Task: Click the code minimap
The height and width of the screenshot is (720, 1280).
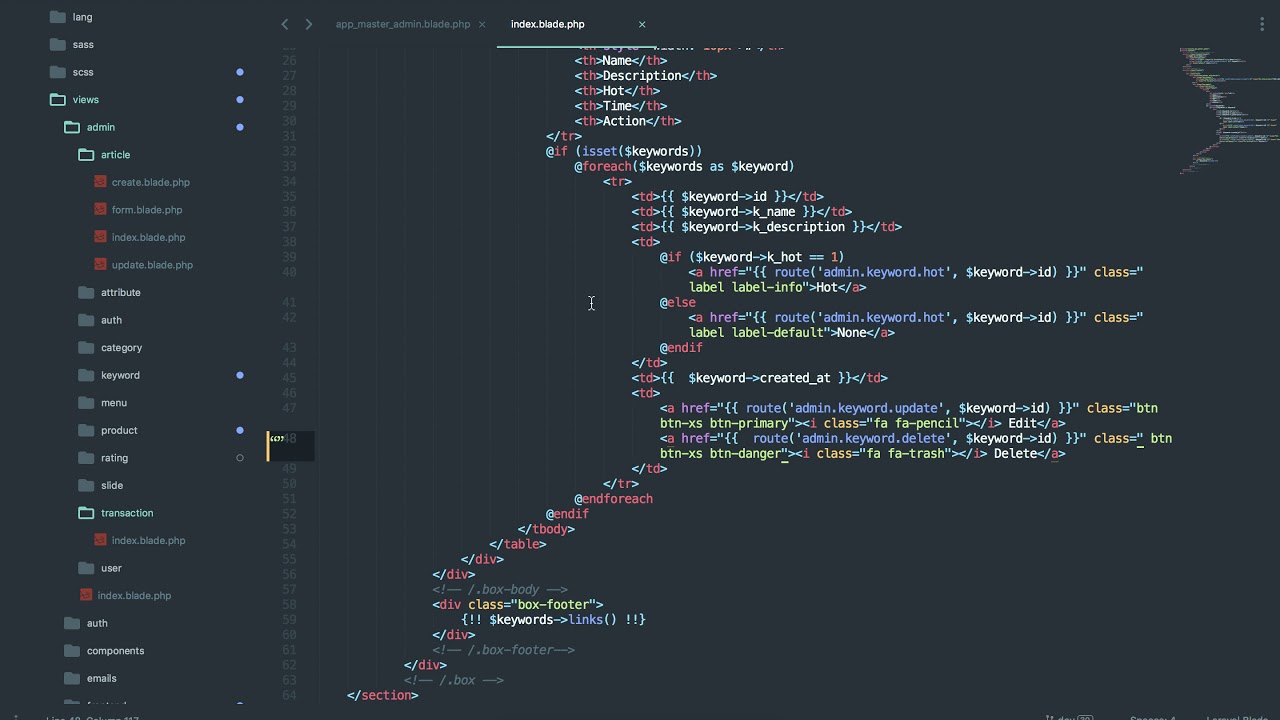Action: click(x=1228, y=110)
